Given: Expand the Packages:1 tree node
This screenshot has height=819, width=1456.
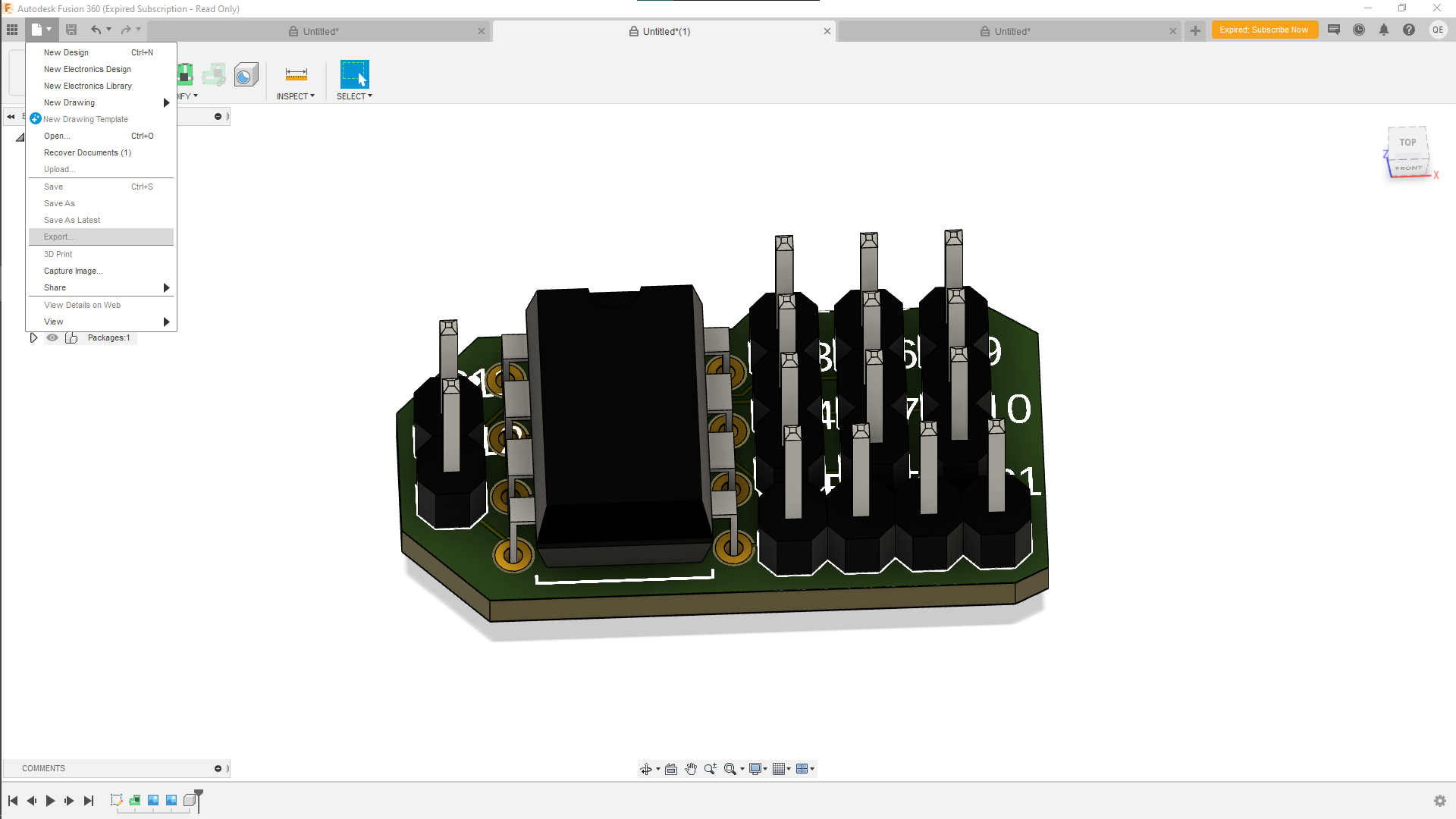Looking at the screenshot, I should 33,337.
